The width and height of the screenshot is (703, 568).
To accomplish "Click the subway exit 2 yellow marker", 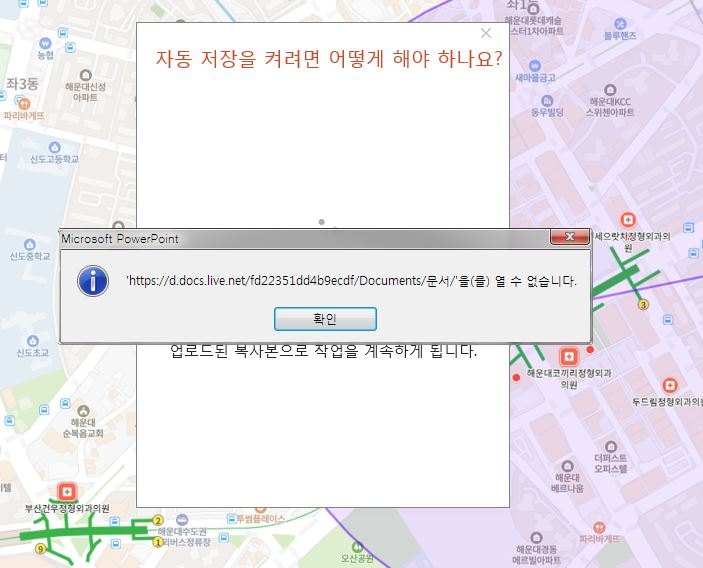I will tap(158, 520).
